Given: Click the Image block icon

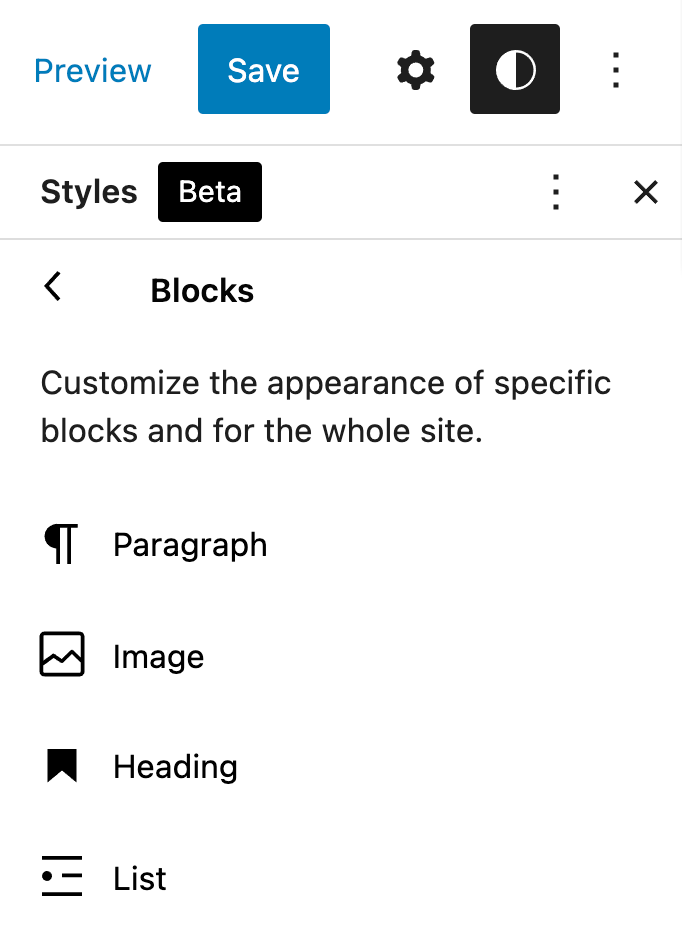Looking at the screenshot, I should [x=61, y=656].
